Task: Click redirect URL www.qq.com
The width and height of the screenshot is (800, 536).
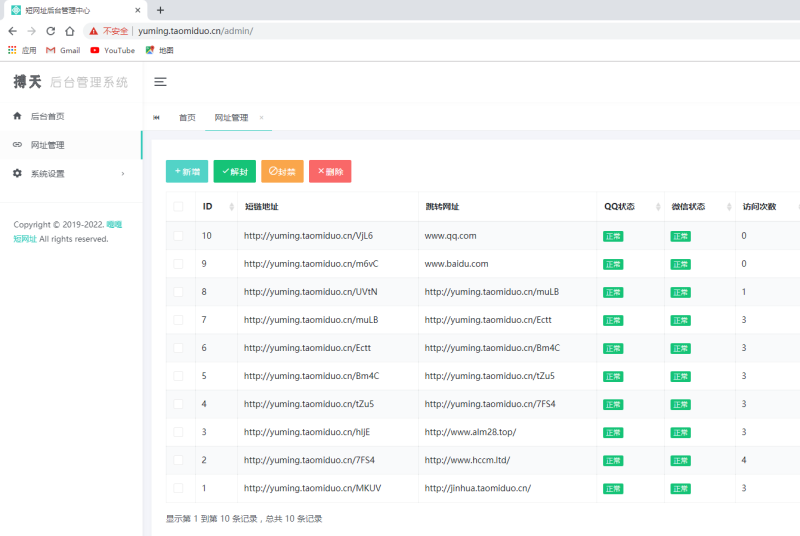Action: click(451, 236)
